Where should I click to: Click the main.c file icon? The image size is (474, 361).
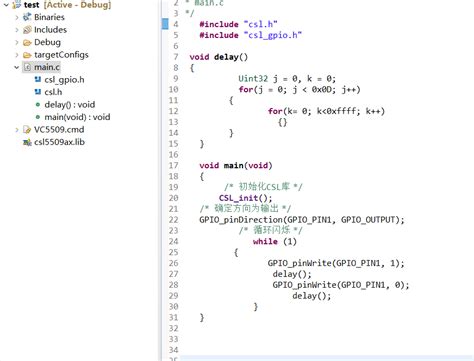[x=27, y=67]
